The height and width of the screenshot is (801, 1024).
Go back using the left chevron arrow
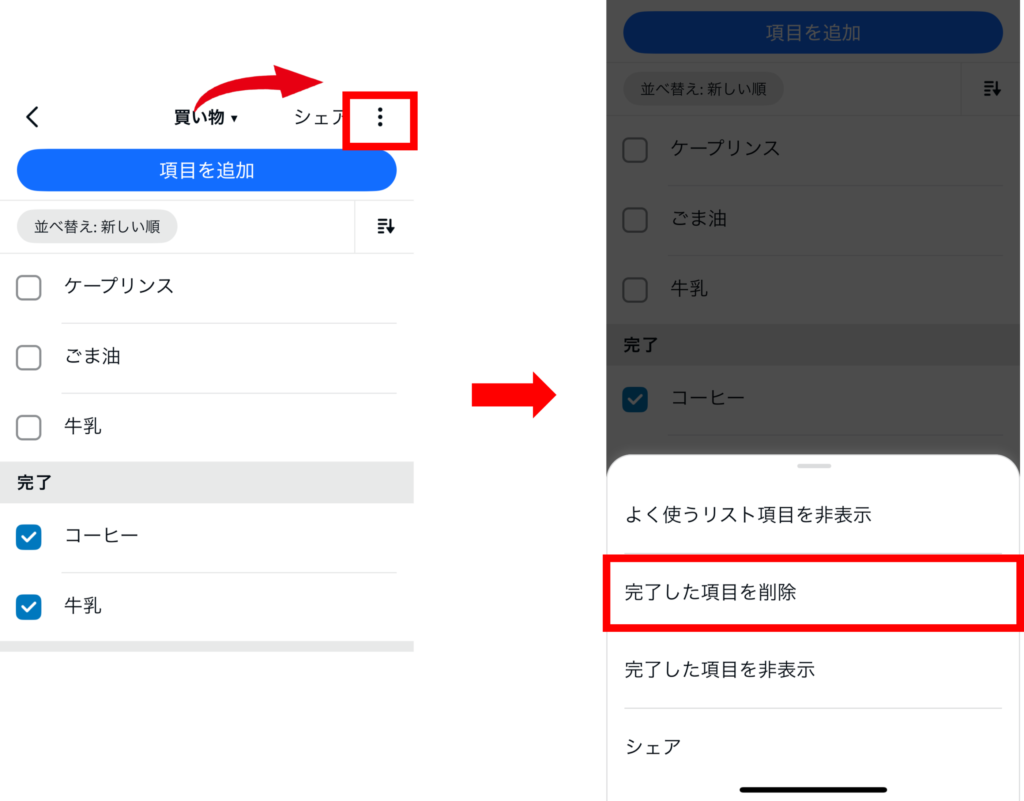(32, 118)
